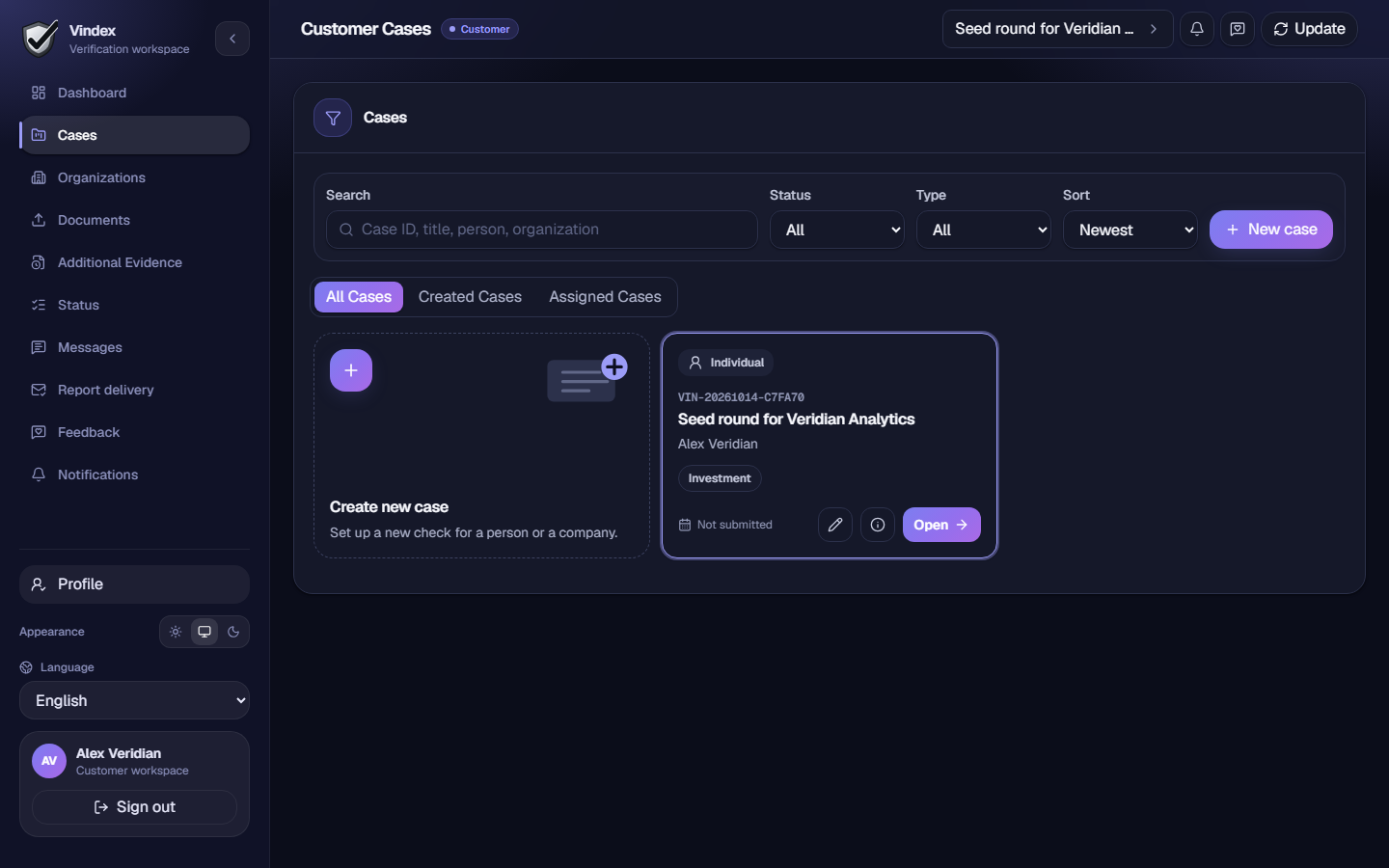
Task: Click the New case button
Action: pyautogui.click(x=1271, y=230)
